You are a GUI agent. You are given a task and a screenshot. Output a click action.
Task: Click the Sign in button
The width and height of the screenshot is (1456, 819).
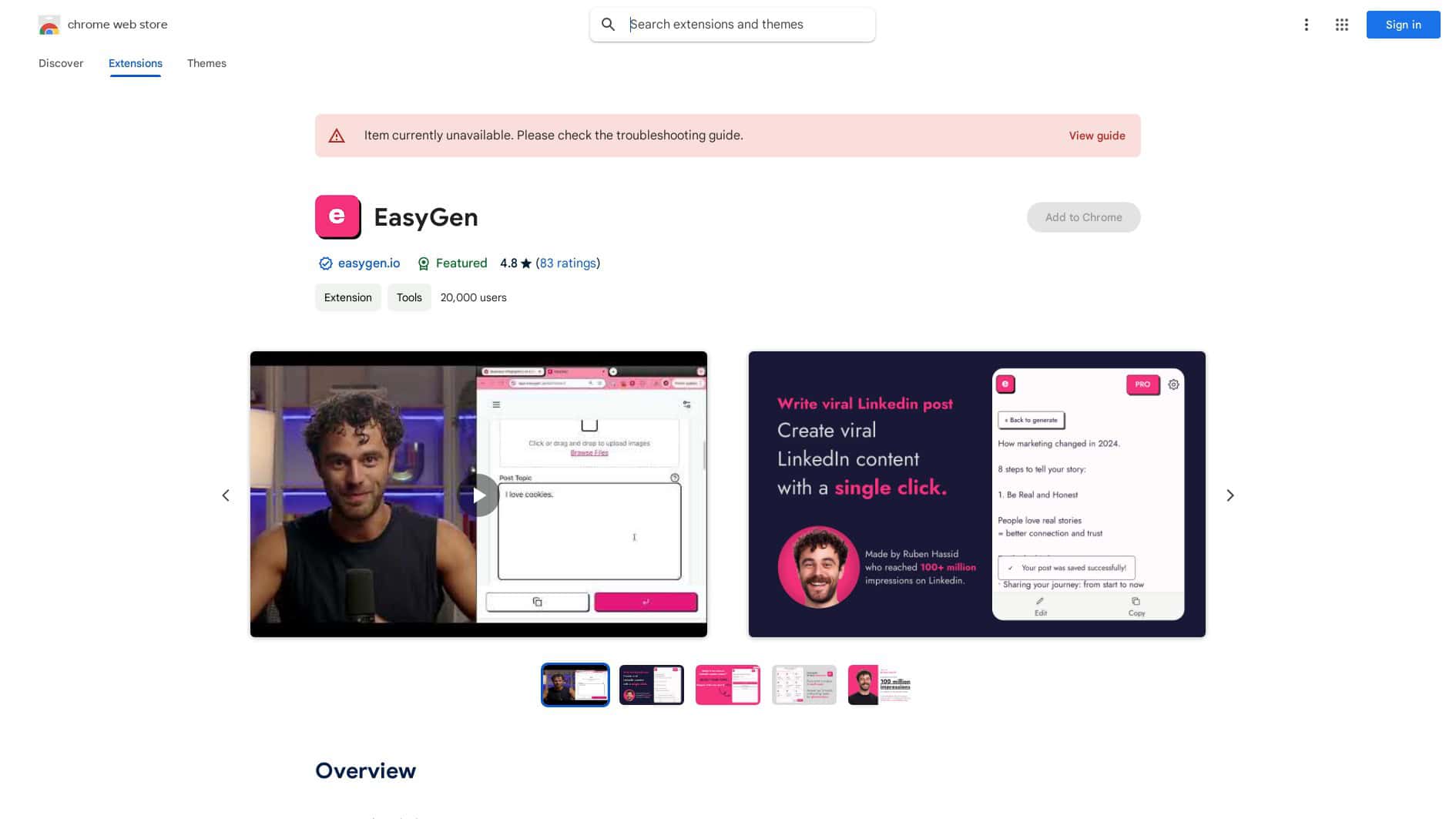(x=1402, y=24)
